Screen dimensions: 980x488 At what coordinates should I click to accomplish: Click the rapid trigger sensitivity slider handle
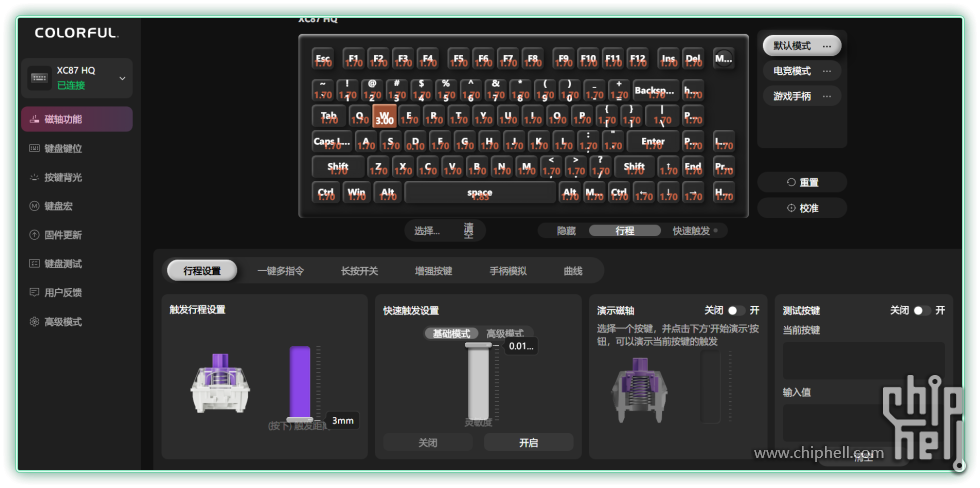tap(478, 345)
